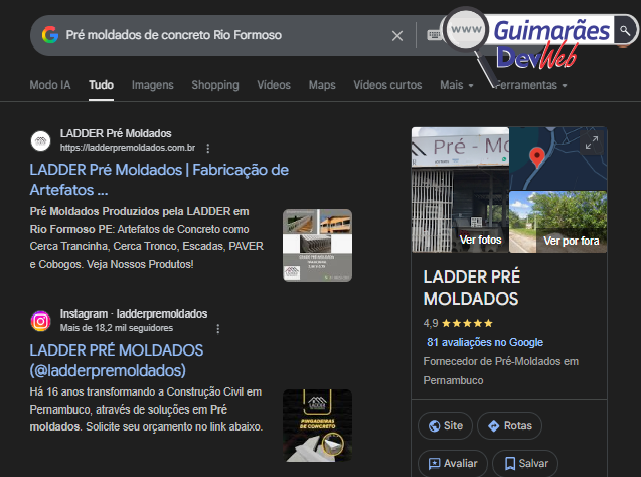Open the thumbnail of the LADDER website result

pos(317,245)
